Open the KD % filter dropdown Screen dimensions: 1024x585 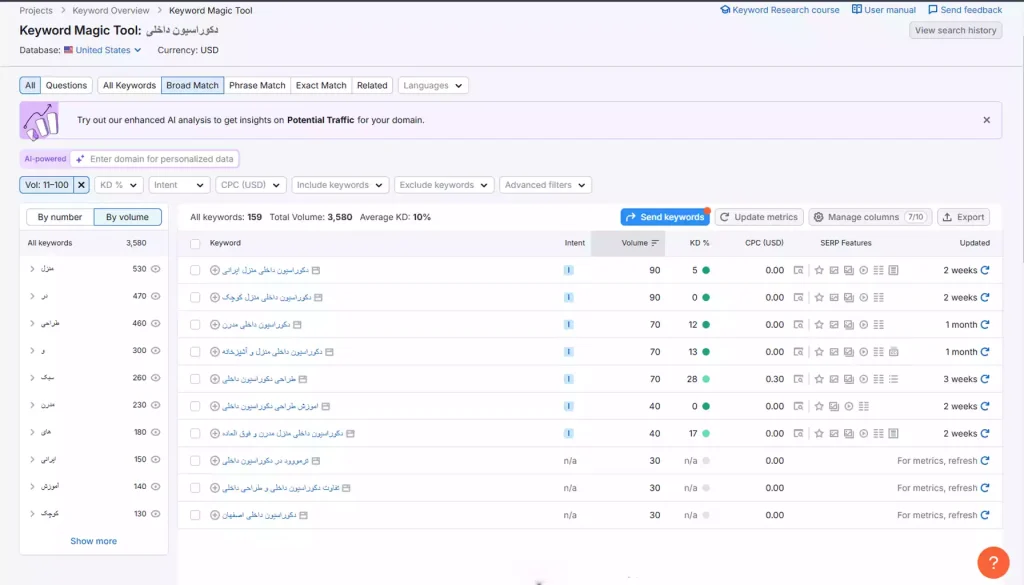[x=119, y=185]
